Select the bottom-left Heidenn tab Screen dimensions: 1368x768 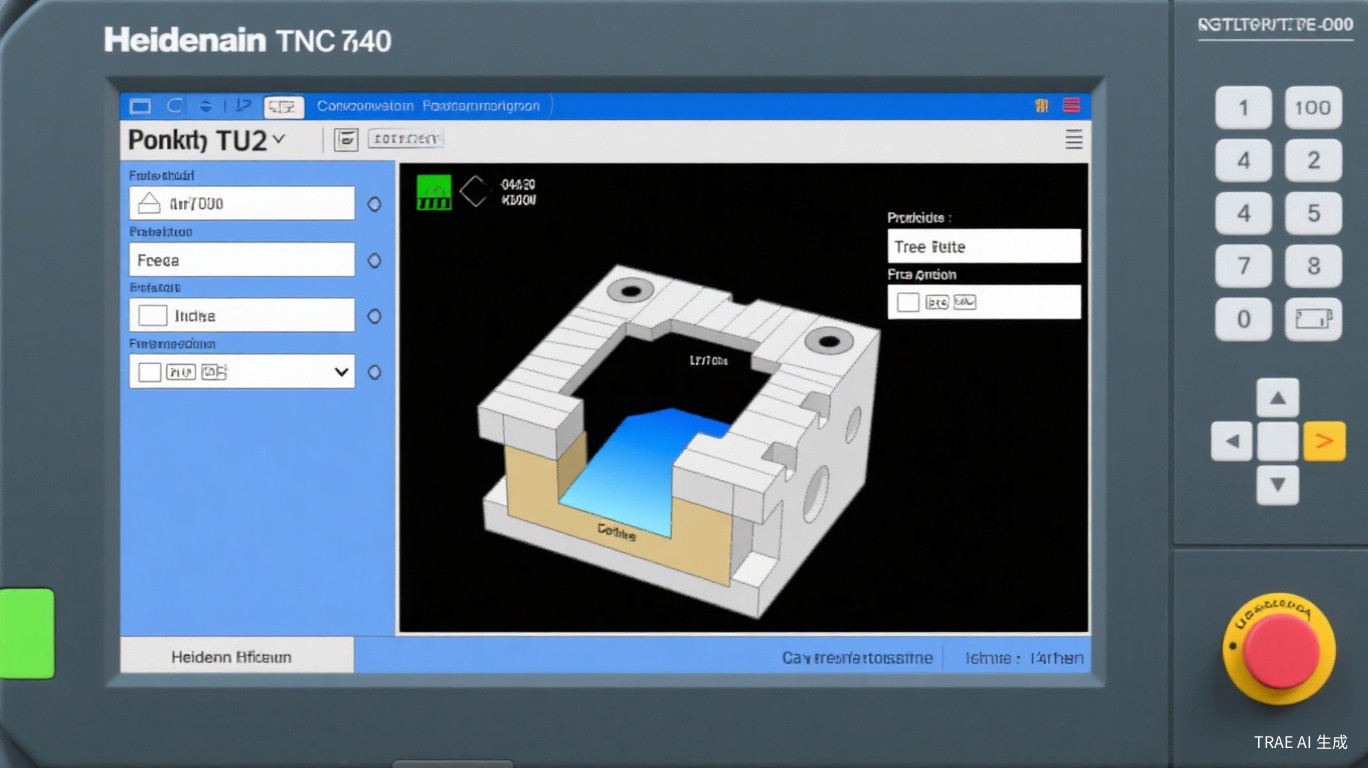click(237, 656)
